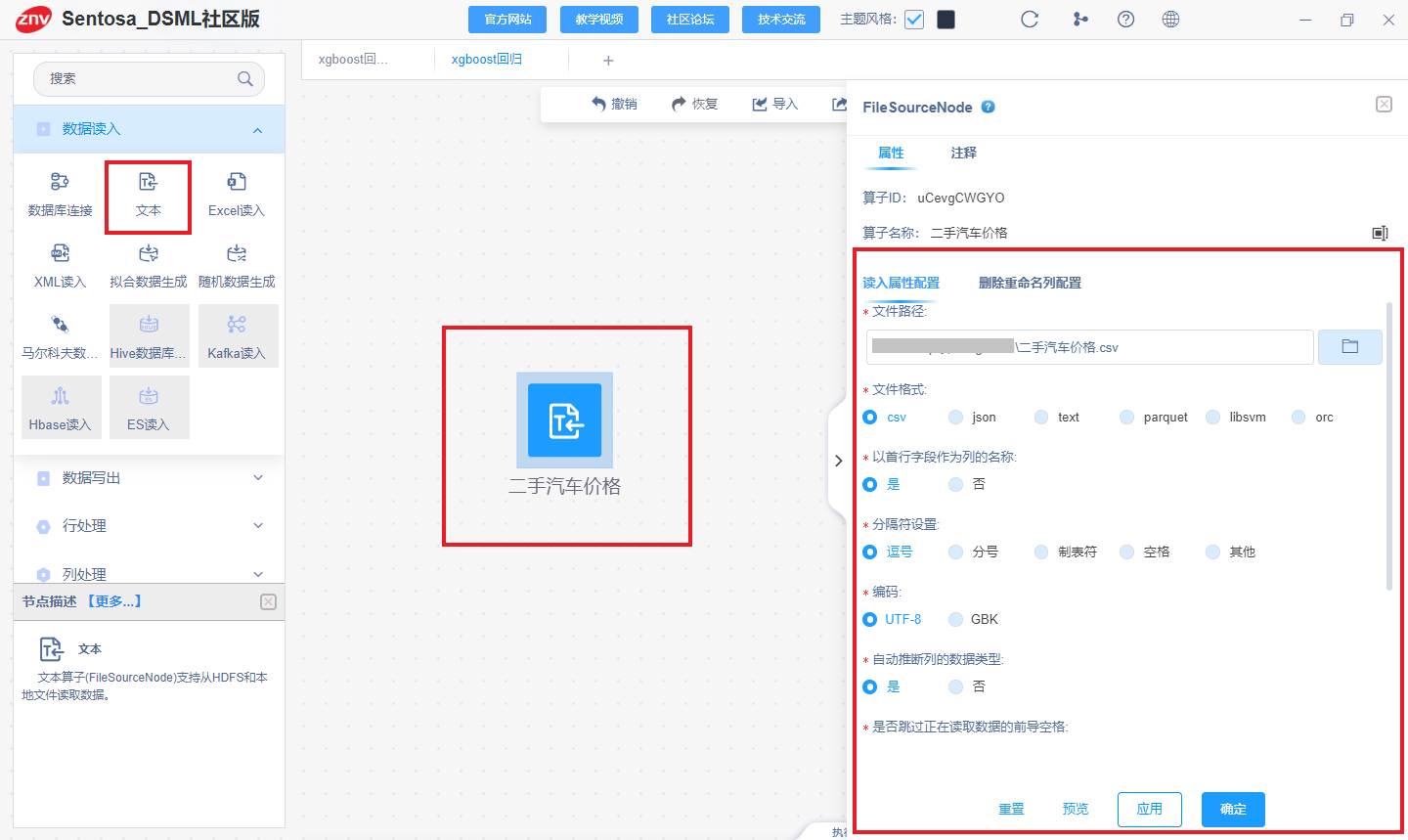The image size is (1408, 840).
Task: Open the 删除重命名列配置 tab
Action: [x=1030, y=283]
